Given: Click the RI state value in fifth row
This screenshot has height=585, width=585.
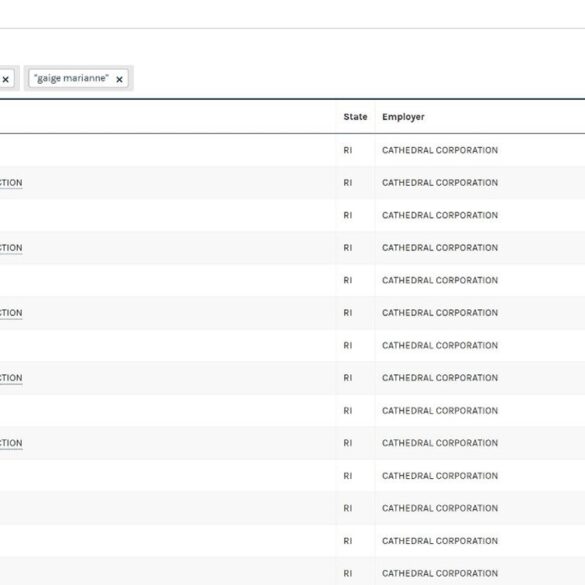Looking at the screenshot, I should [348, 280].
